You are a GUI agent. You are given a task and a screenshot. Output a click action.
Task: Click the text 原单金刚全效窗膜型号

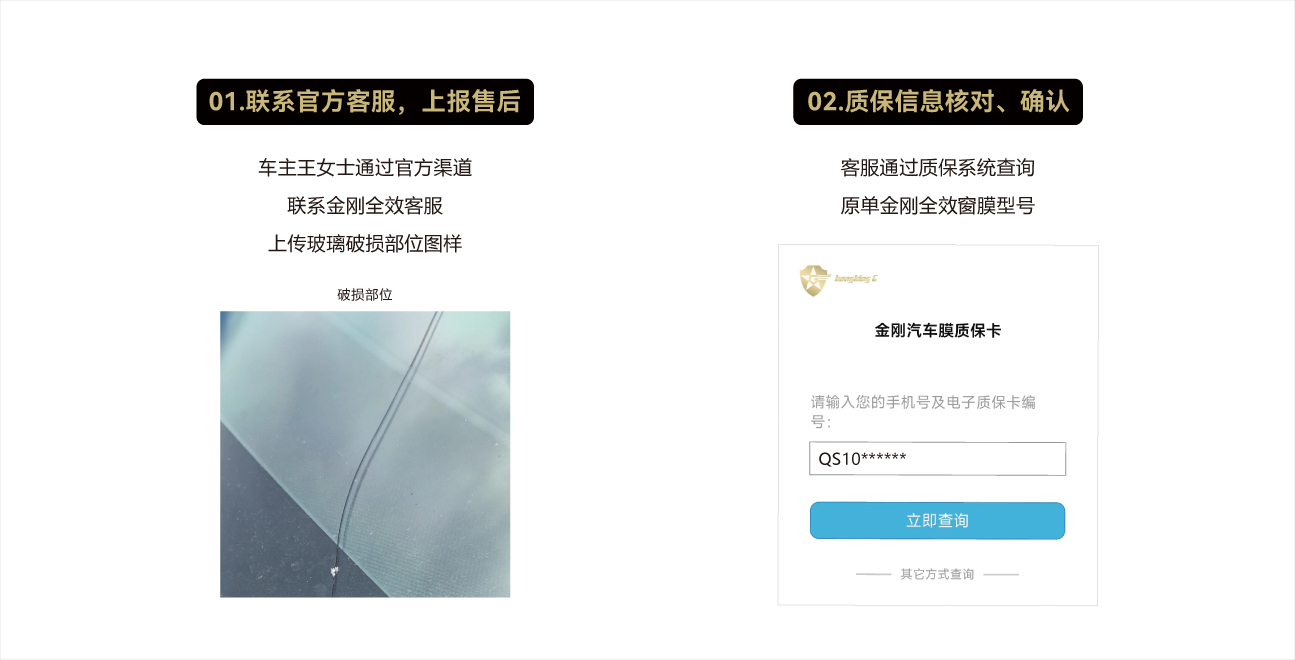937,206
